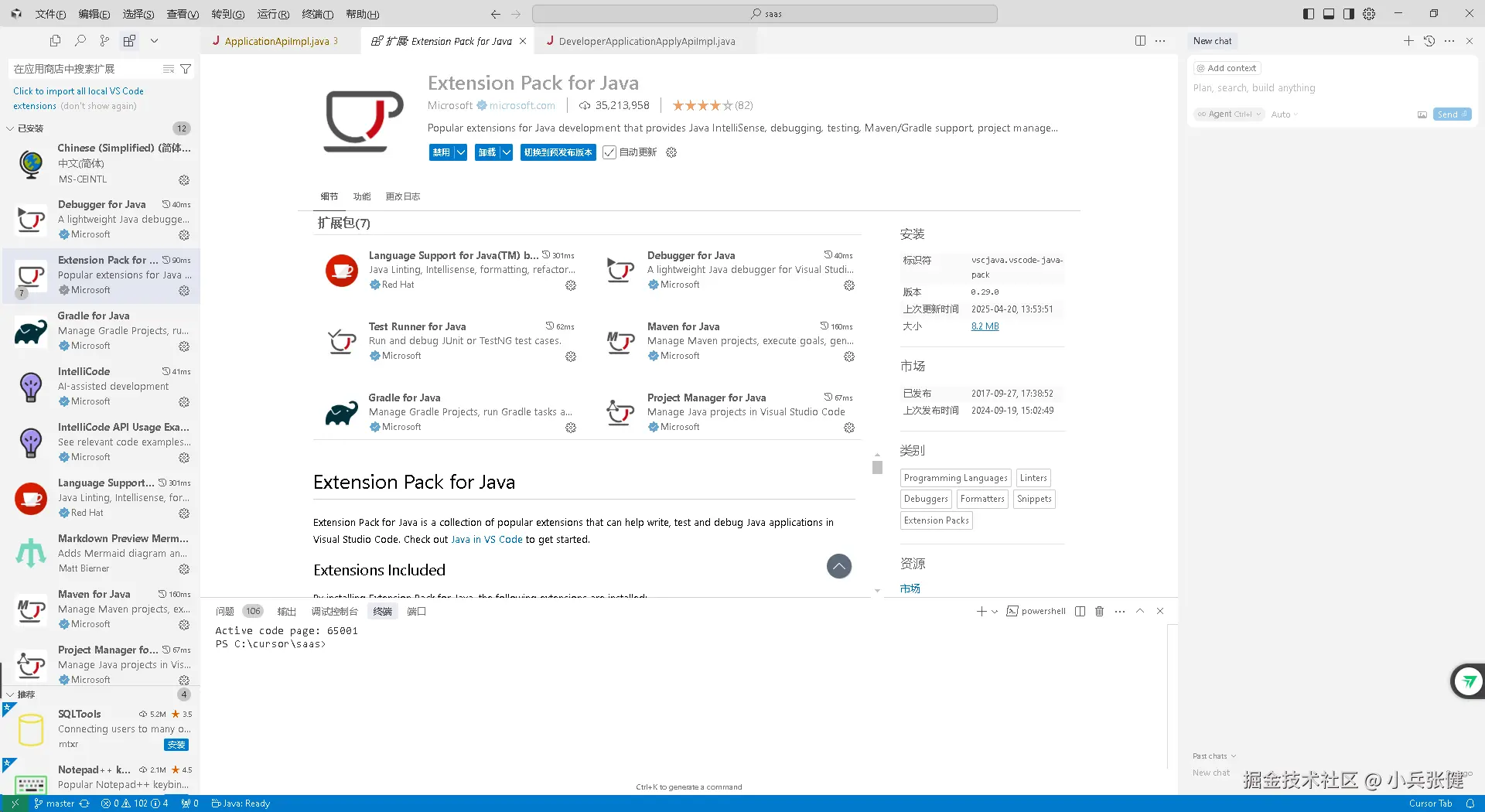Open the Search view icon in sidebar header

click(x=80, y=41)
